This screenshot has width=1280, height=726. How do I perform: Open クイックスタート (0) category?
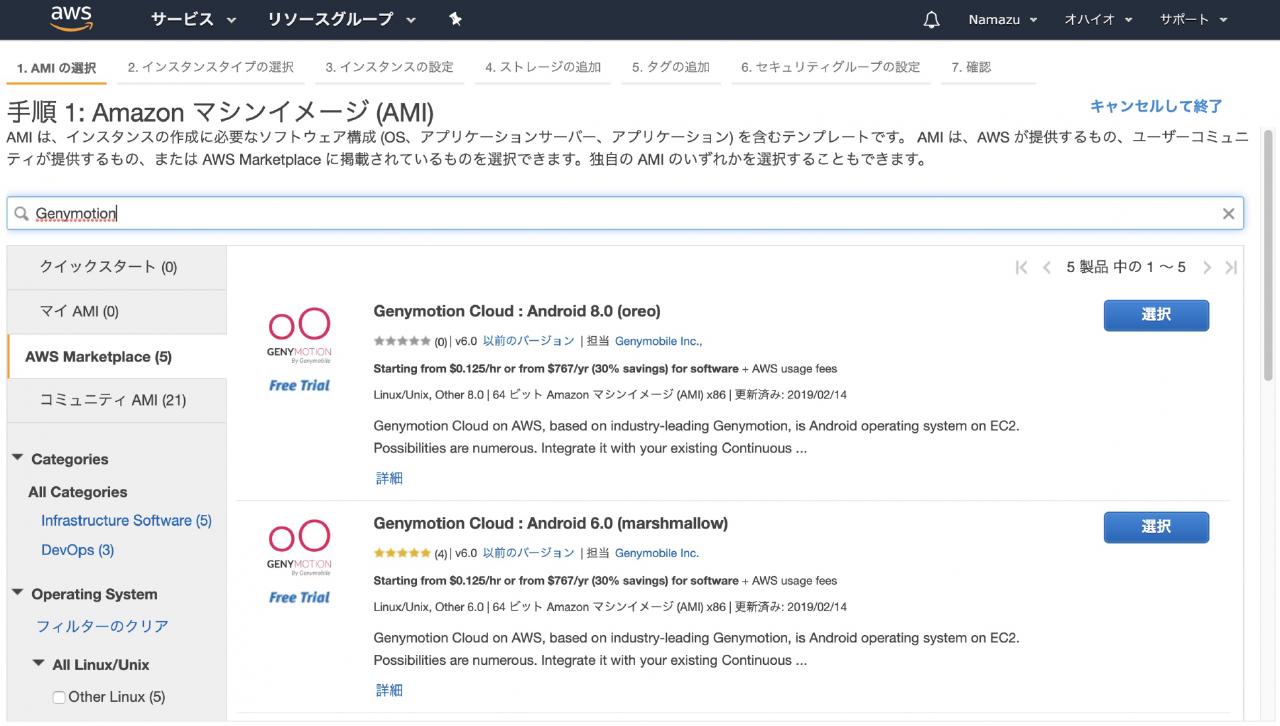coord(117,267)
